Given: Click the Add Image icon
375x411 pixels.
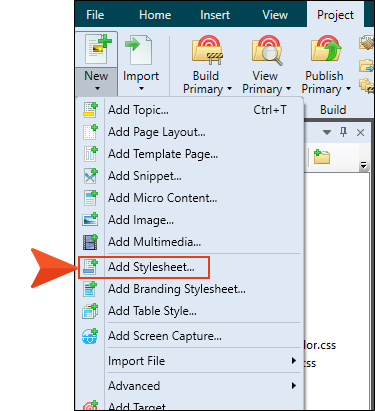Looking at the screenshot, I should (90, 220).
